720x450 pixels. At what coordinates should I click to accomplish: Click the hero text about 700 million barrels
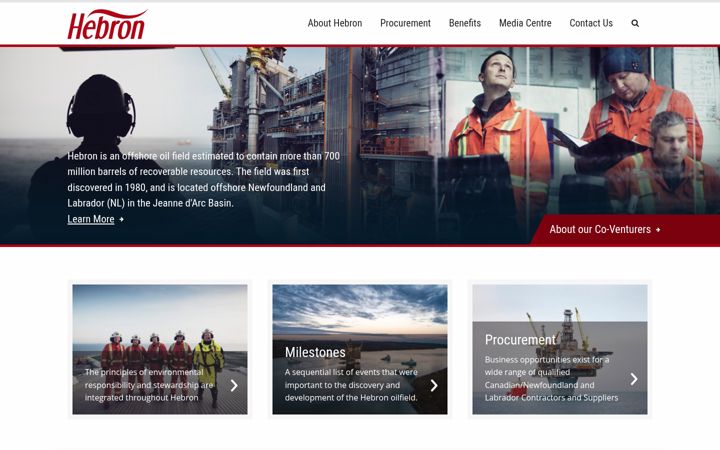click(203, 180)
